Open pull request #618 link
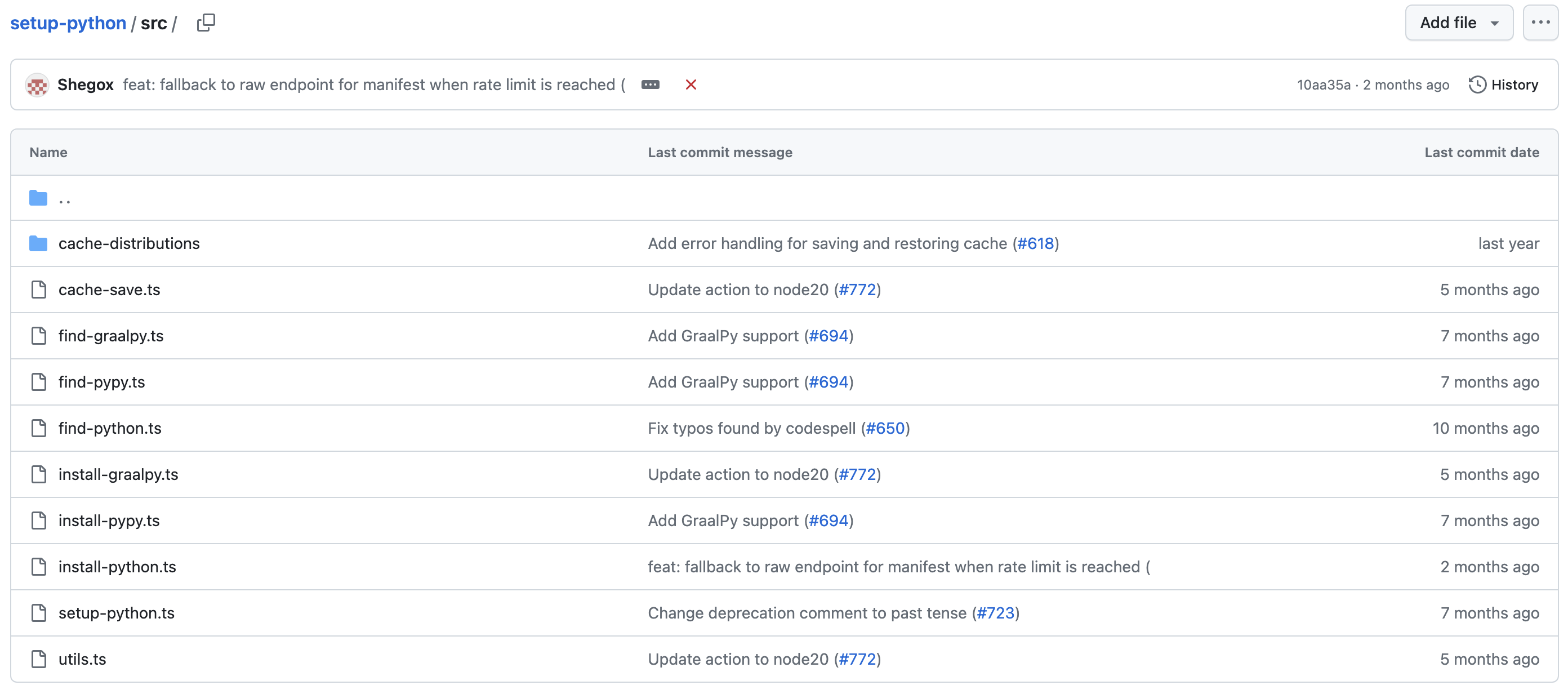 pyautogui.click(x=1035, y=243)
